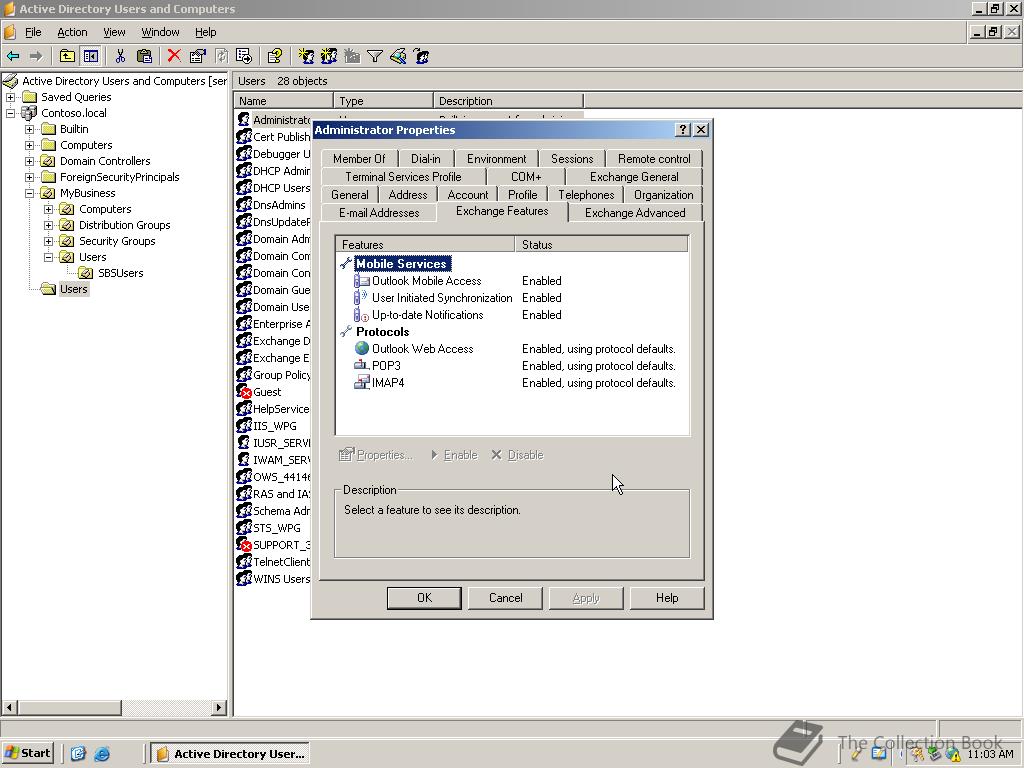1024x768 pixels.
Task: Click the Export List toolbar icon
Action: pos(244,56)
